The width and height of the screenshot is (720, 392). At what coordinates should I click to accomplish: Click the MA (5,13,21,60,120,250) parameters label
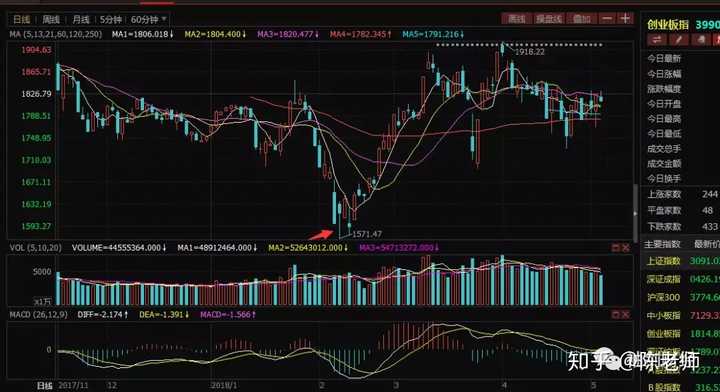click(x=56, y=34)
